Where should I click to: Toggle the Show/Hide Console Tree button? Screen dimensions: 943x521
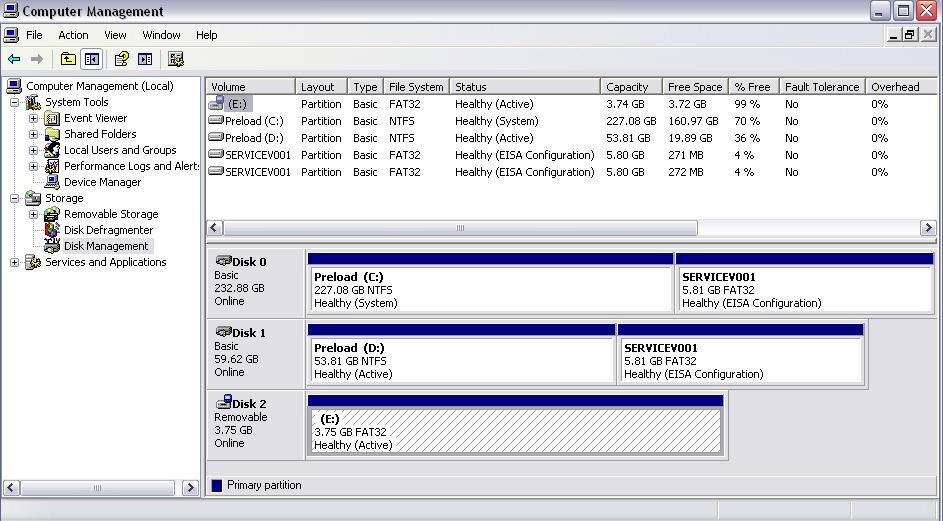92,60
